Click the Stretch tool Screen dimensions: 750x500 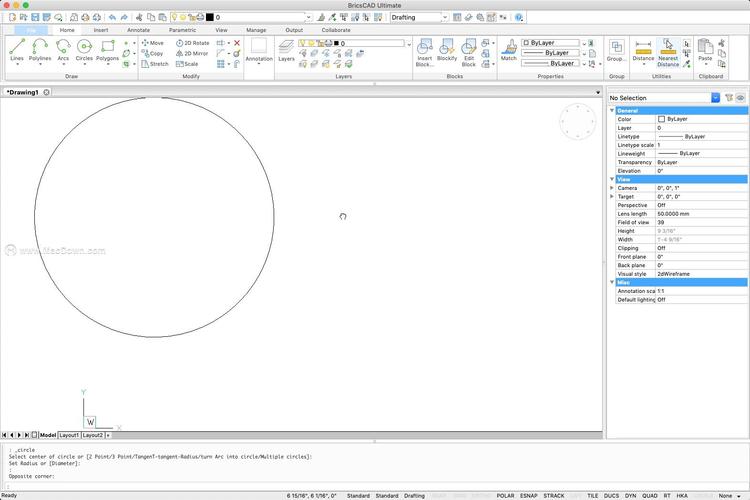pyautogui.click(x=155, y=64)
